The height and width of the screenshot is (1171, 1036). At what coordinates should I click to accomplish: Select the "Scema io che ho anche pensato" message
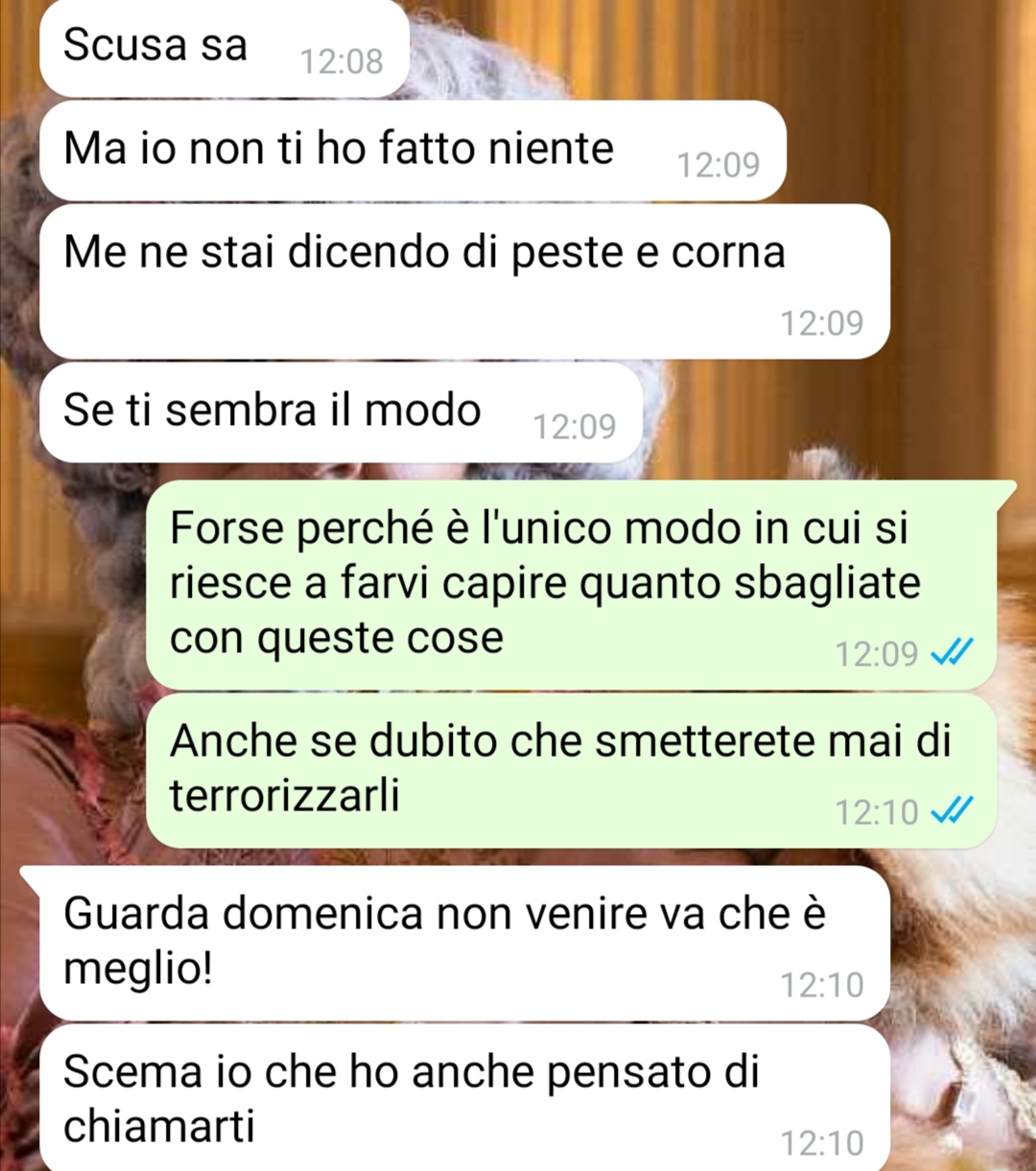pyautogui.click(x=464, y=1097)
